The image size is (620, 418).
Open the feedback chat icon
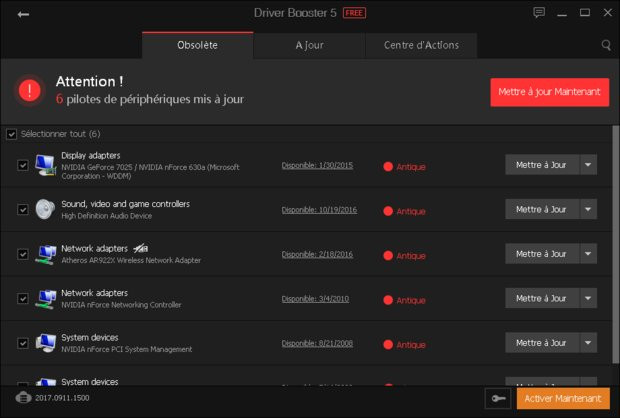539,13
